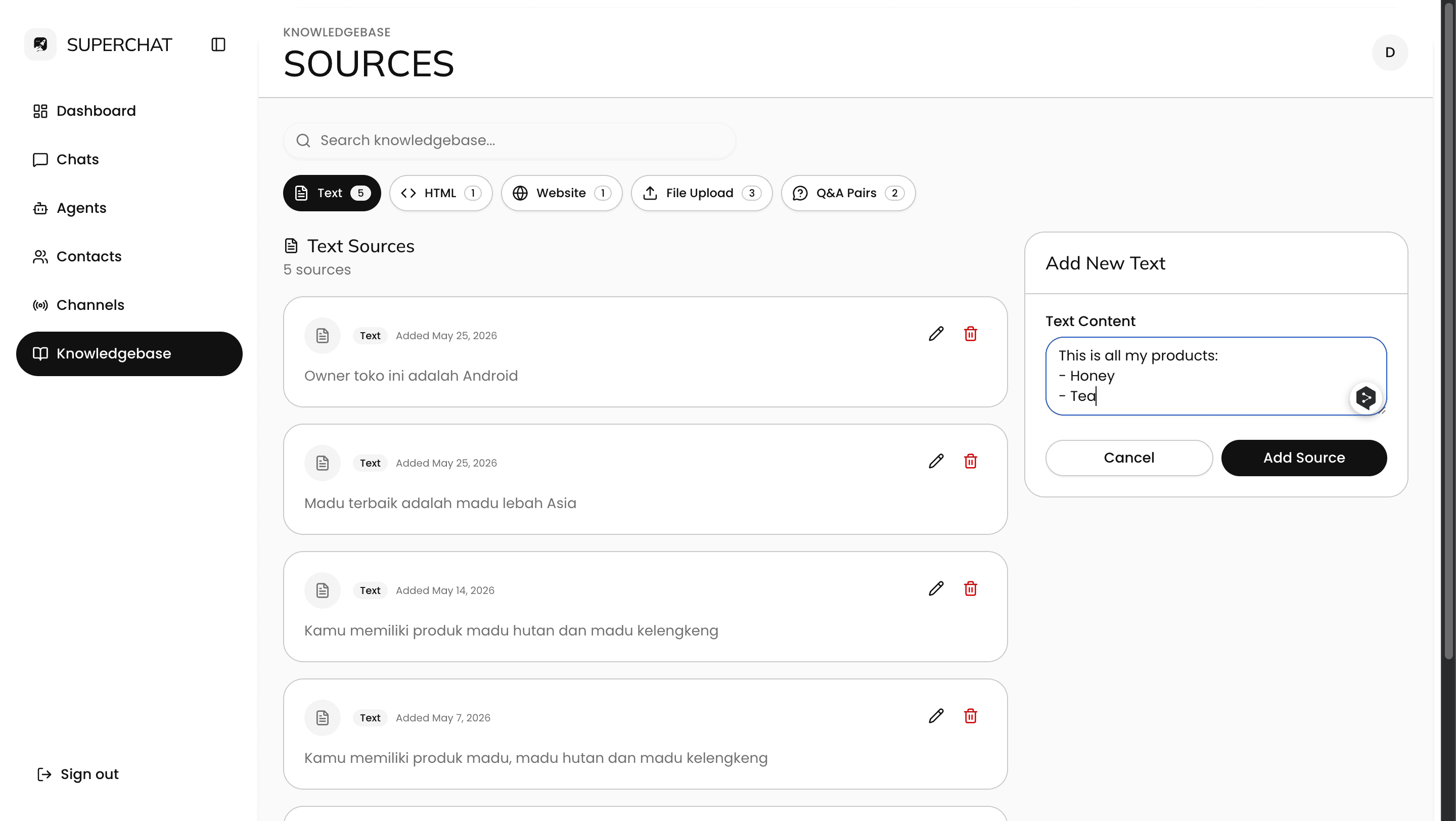Click the SOURCES page title
This screenshot has width=1456, height=821.
point(369,64)
